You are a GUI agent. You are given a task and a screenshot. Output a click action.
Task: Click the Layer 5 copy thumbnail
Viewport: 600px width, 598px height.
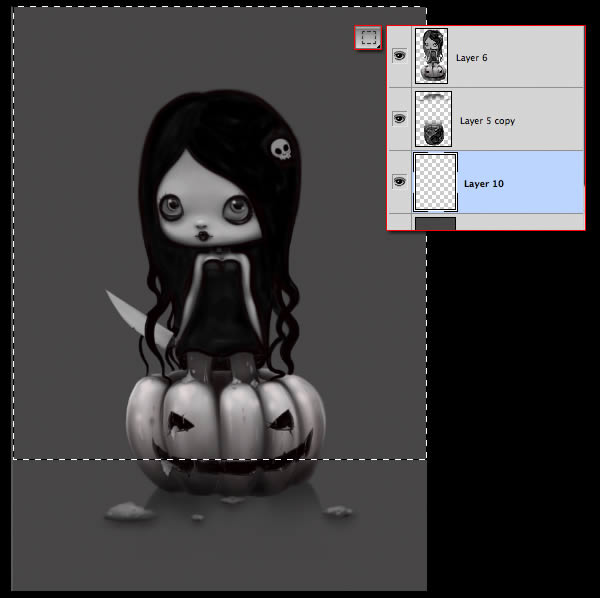[433, 119]
